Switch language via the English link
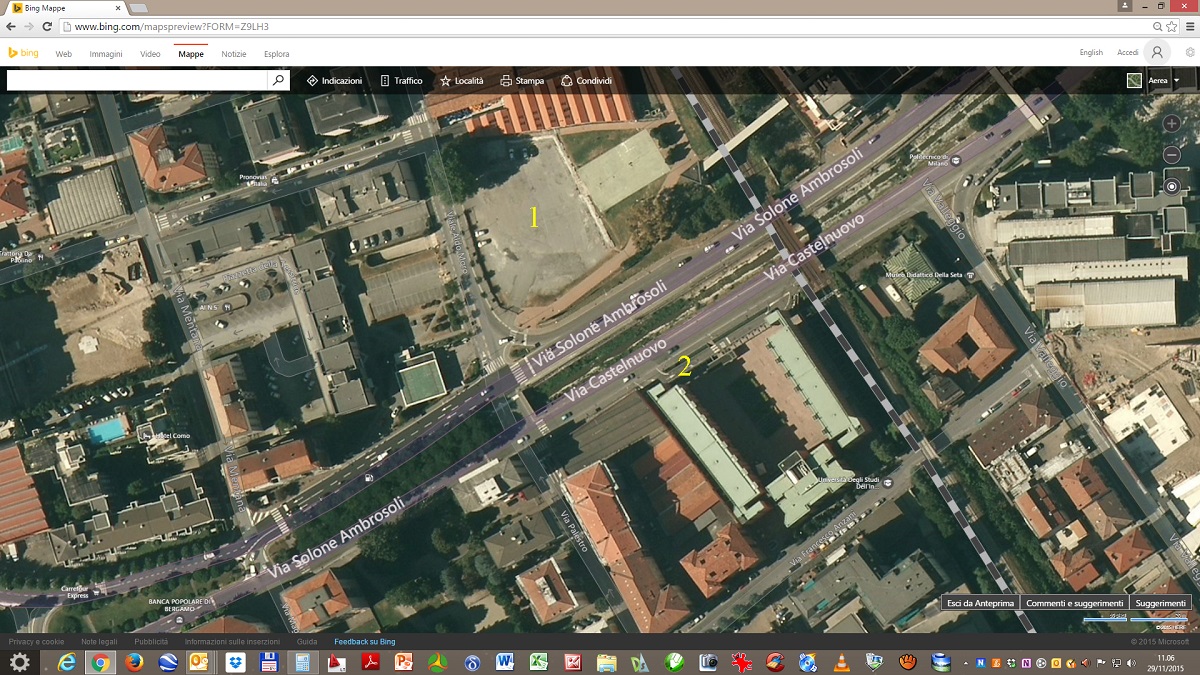 (x=1091, y=53)
